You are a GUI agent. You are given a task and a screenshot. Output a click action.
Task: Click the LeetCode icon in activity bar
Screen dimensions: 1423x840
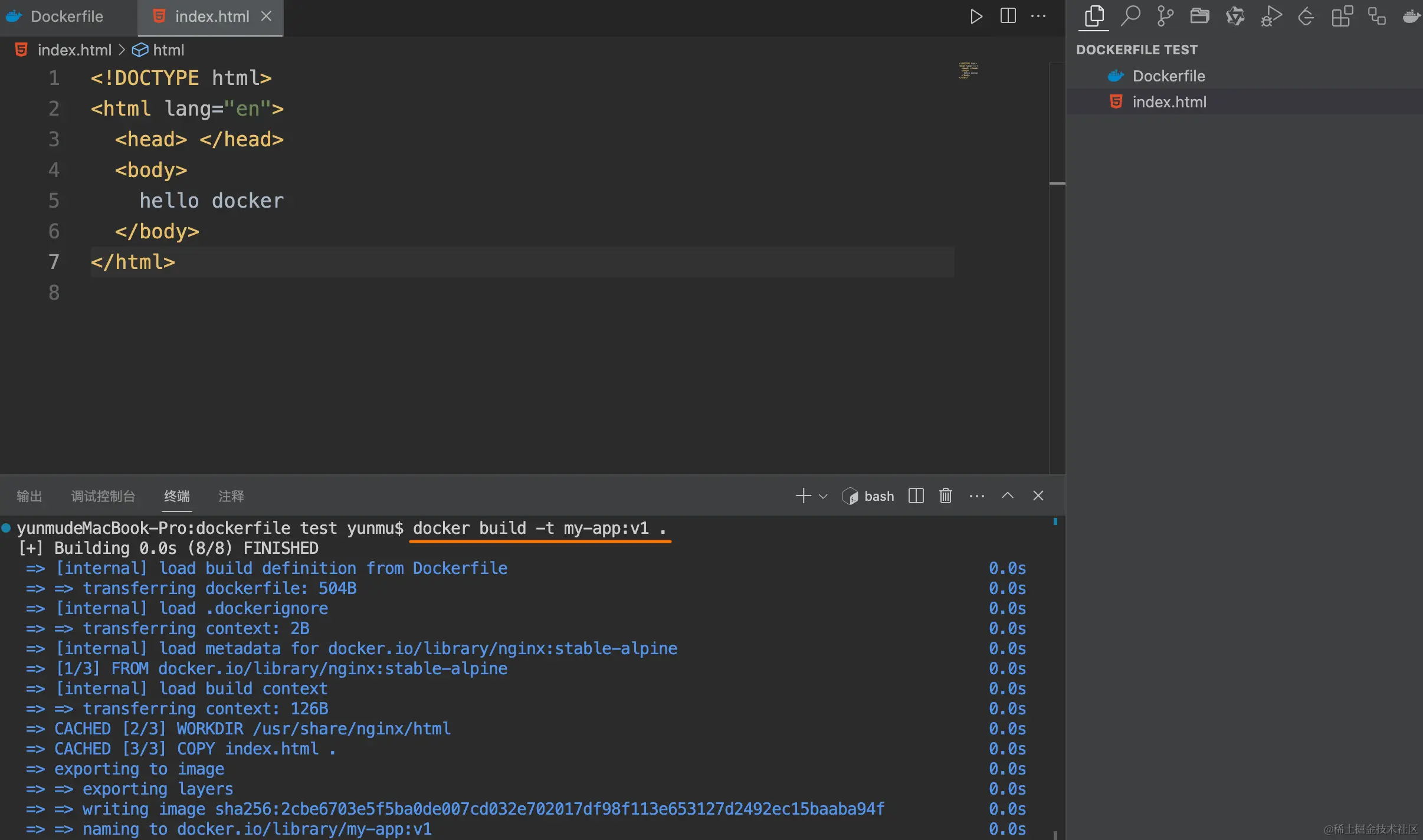coord(1306,16)
